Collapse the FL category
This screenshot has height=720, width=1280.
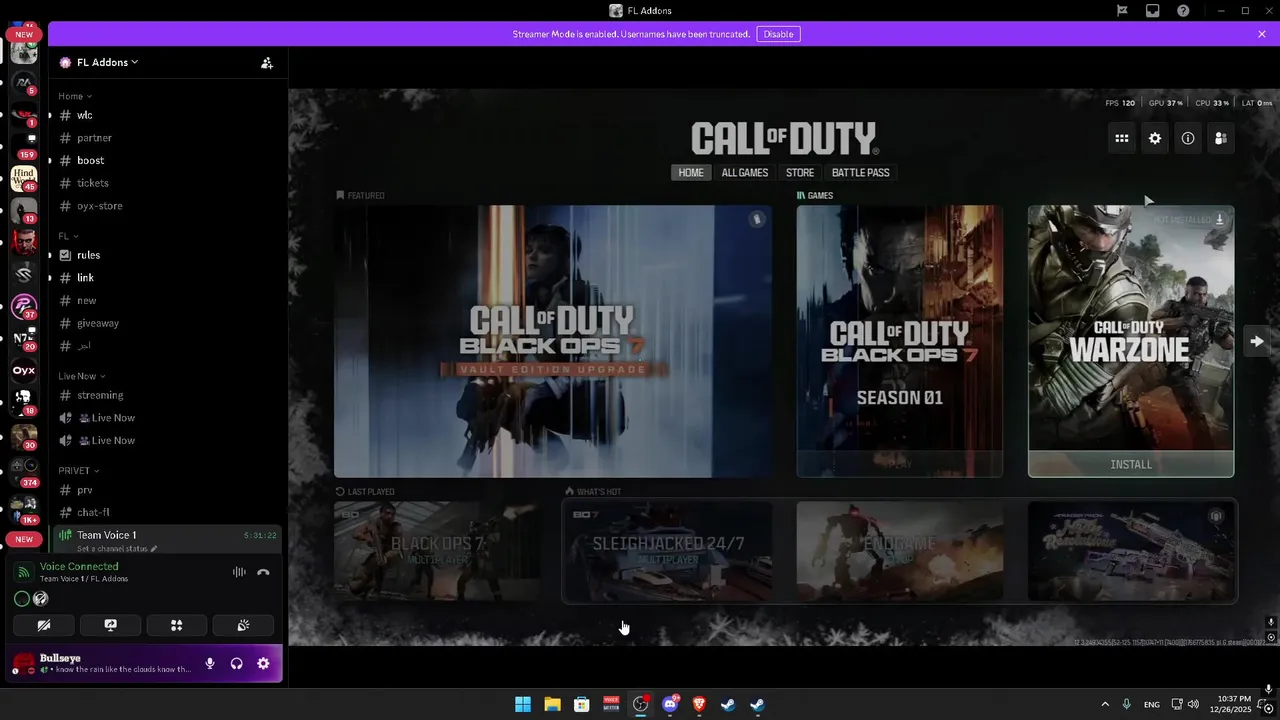(x=68, y=236)
